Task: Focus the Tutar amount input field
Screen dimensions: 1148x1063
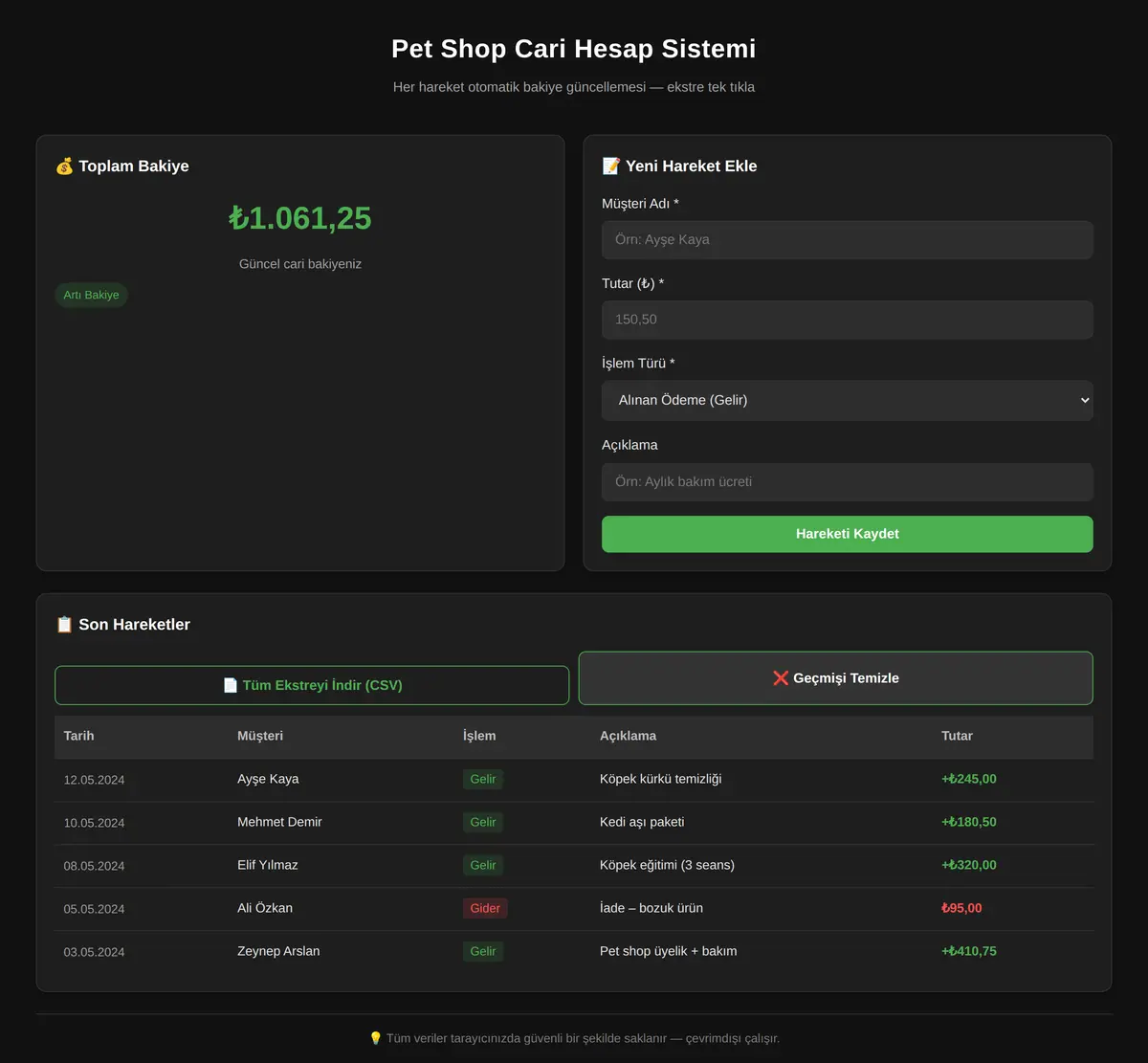Action: 848,320
